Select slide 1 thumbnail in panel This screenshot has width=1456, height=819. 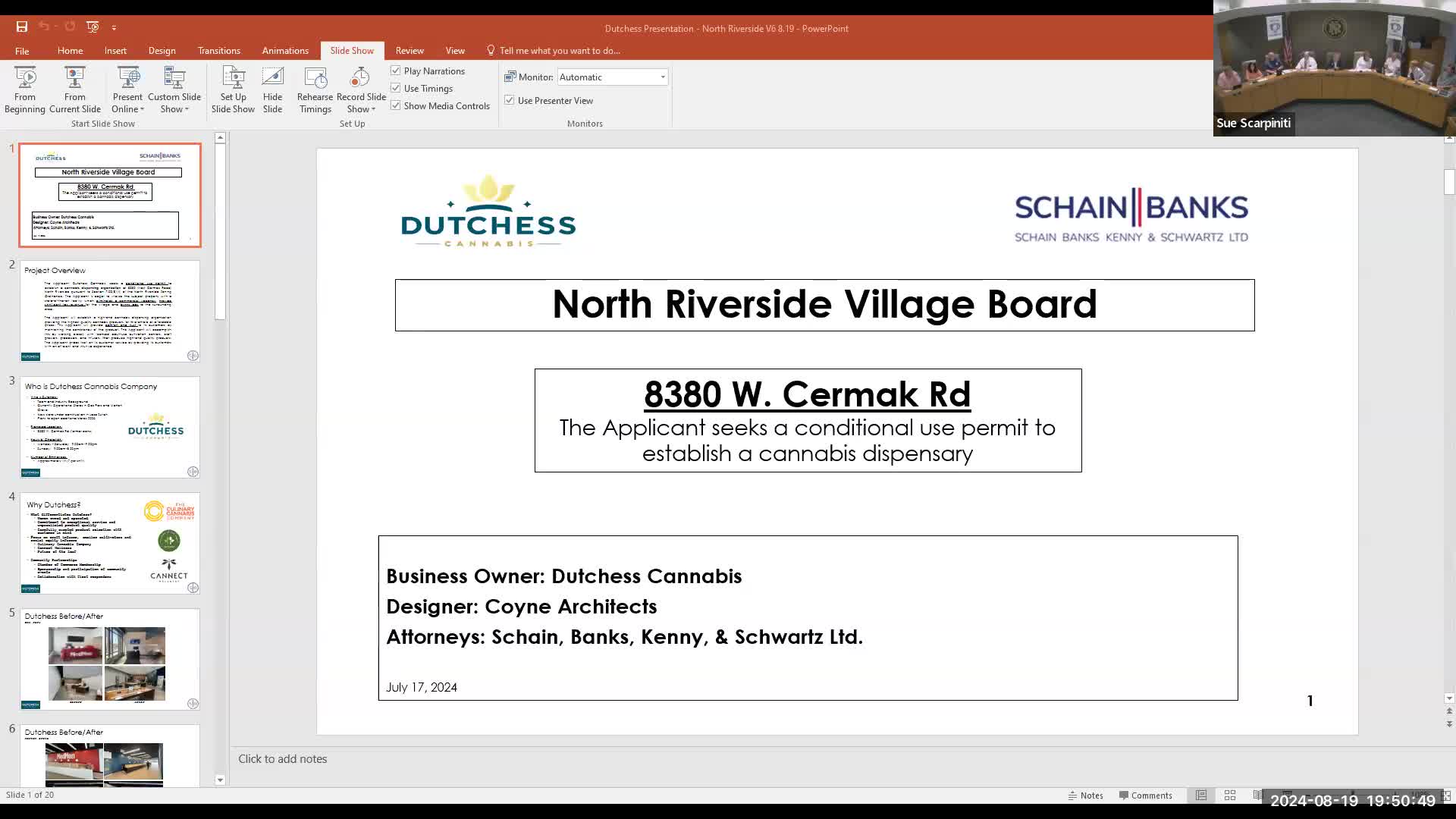point(110,195)
